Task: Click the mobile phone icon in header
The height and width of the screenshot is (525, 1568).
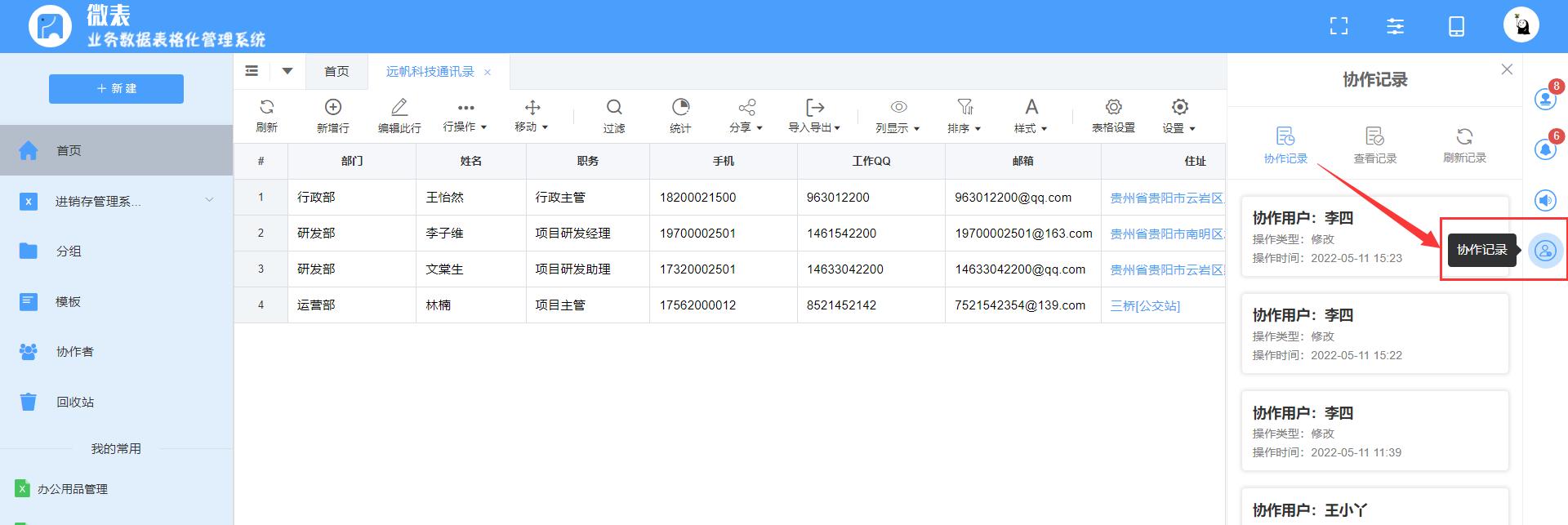Action: 1456,26
